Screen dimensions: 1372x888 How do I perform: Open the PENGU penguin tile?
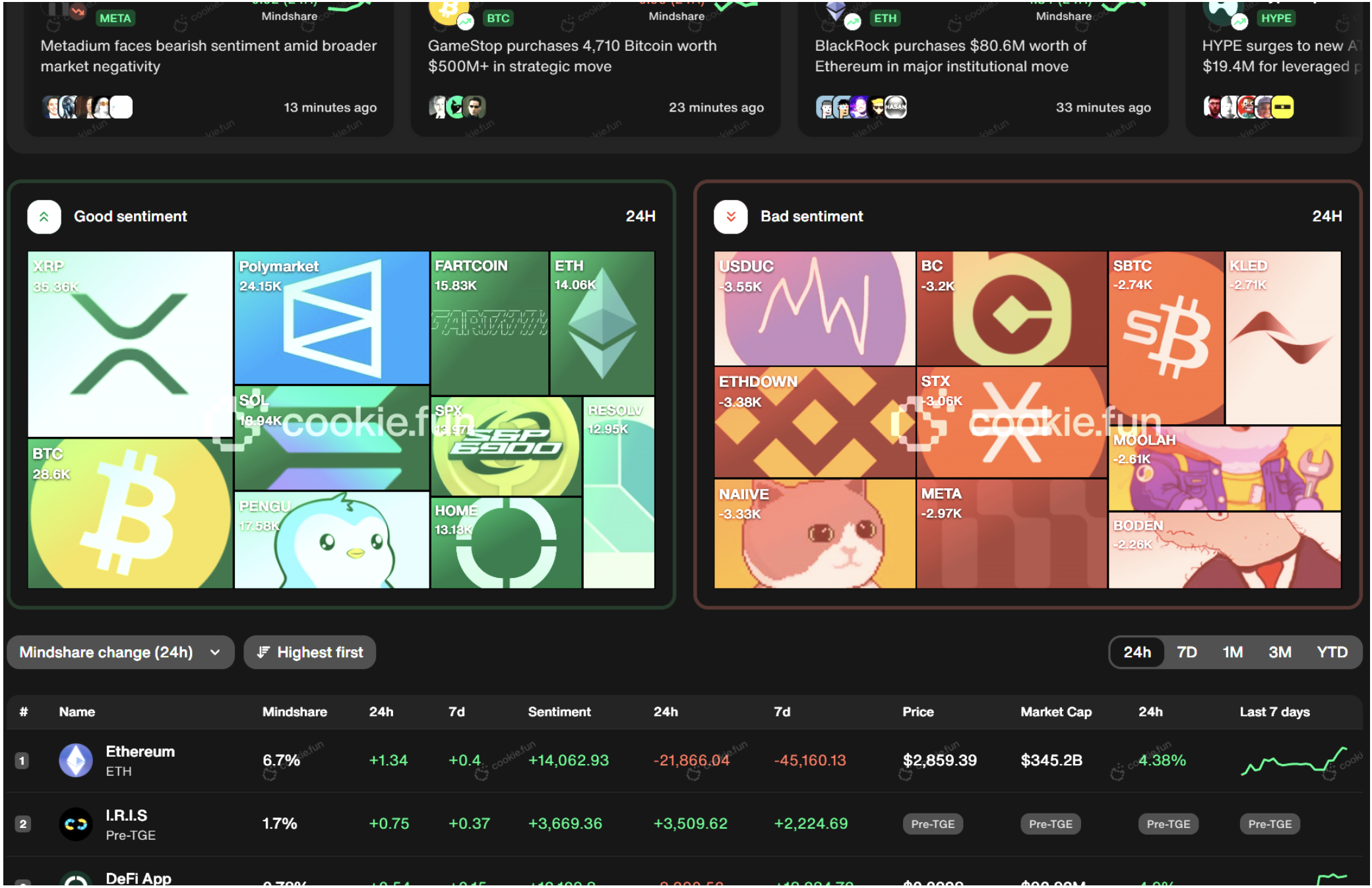[x=331, y=540]
